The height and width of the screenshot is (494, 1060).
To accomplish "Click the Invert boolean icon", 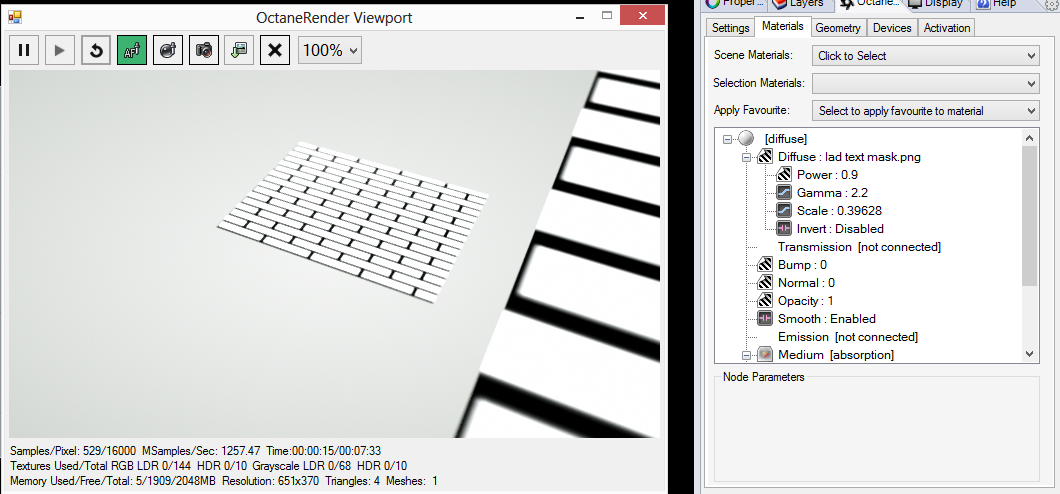I will (784, 229).
